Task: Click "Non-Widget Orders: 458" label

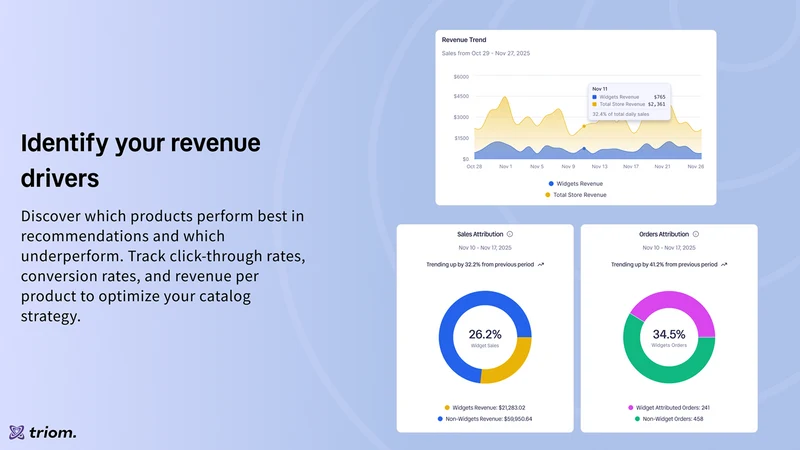Action: (672, 419)
